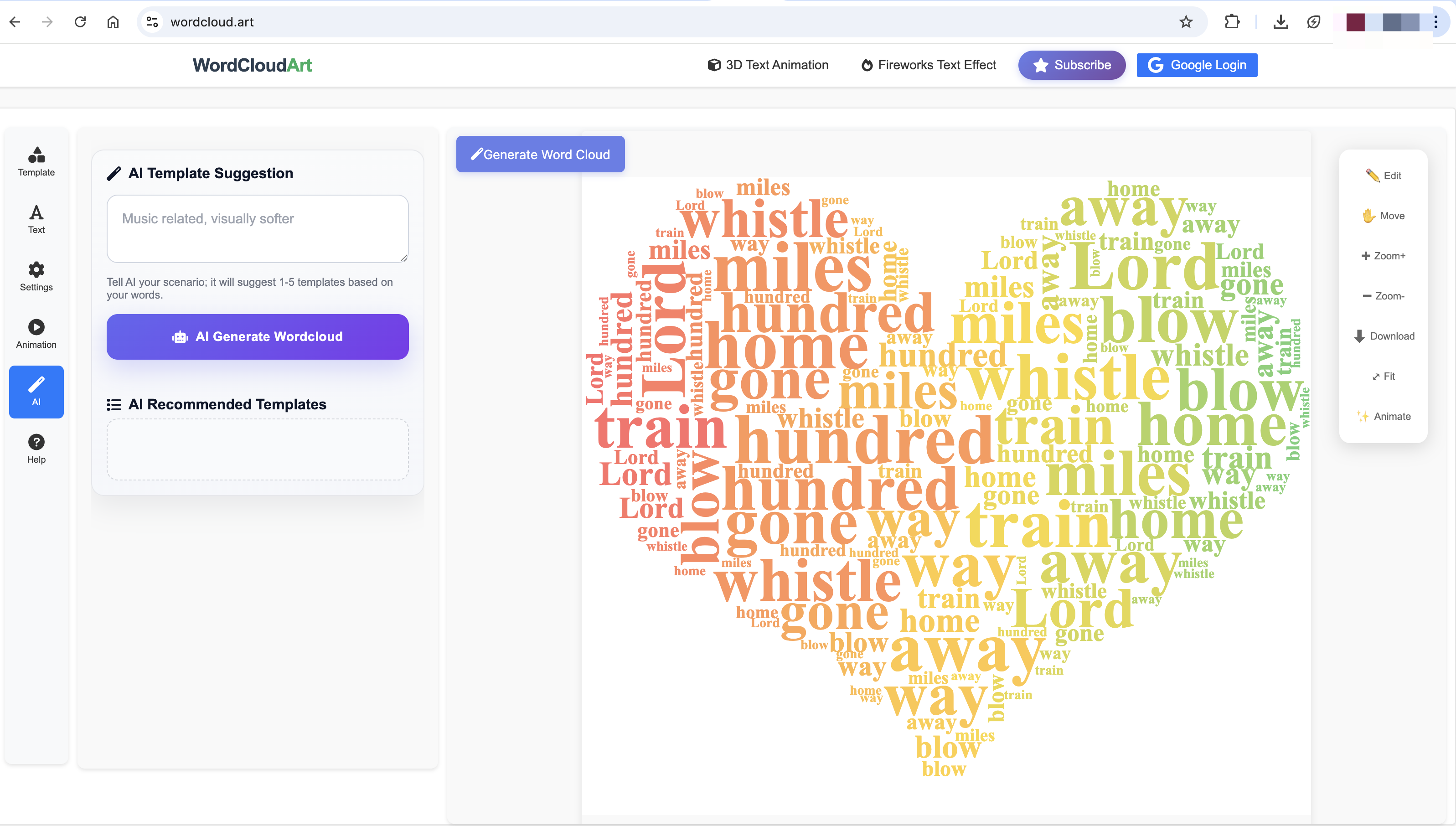Click the Subscribe button
Screen dimensions: 1456x826
pyautogui.click(x=1071, y=65)
